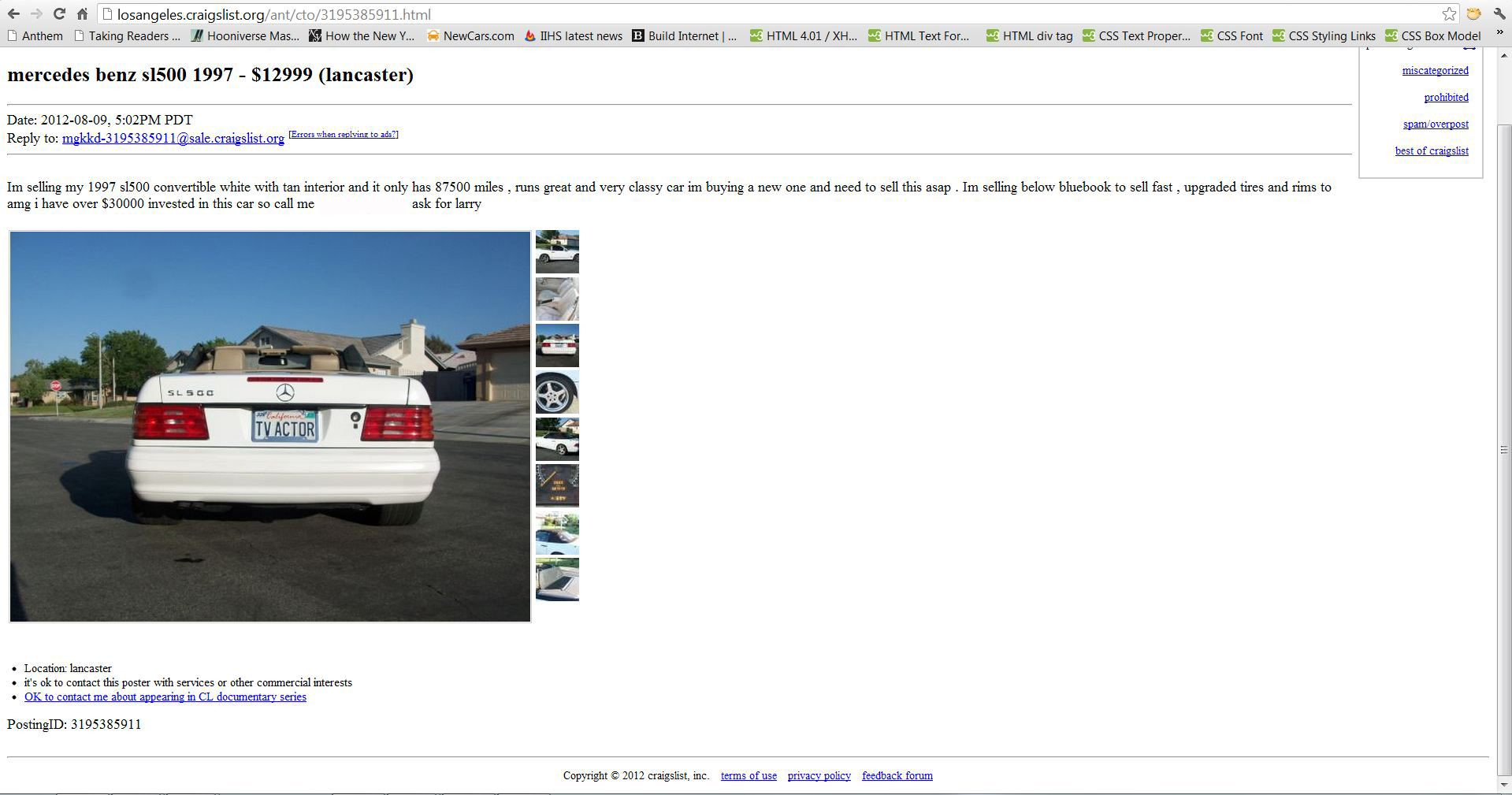Viewport: 1512px width, 795px height.
Task: Open NewCars.com bookmark
Action: point(470,36)
